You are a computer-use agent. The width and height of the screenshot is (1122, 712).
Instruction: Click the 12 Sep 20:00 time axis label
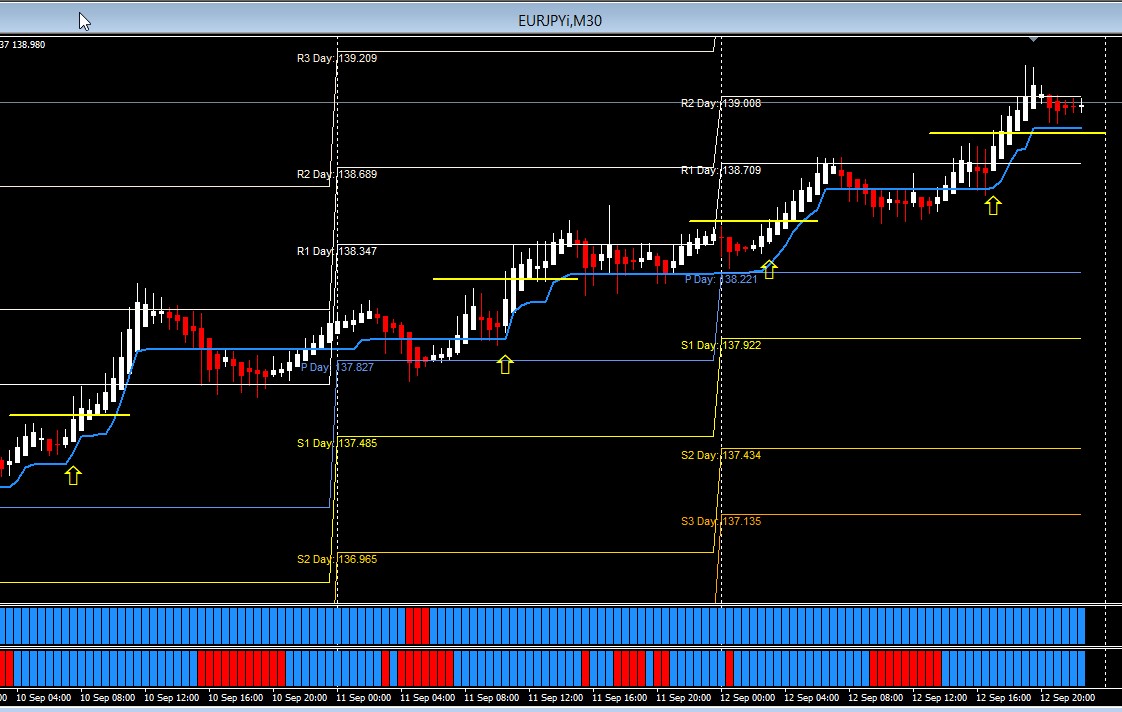point(1068,697)
